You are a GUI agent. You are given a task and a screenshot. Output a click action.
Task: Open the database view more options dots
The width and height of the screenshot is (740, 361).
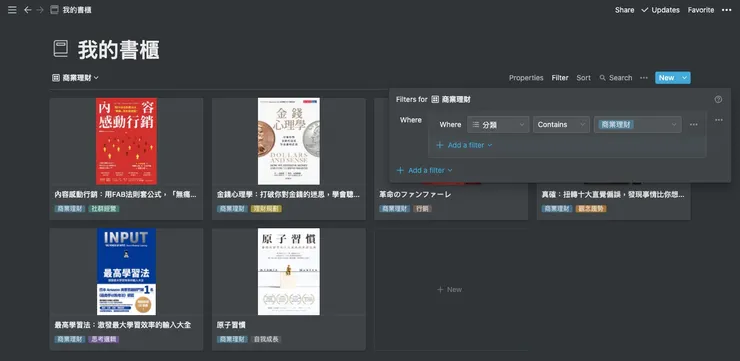point(644,78)
